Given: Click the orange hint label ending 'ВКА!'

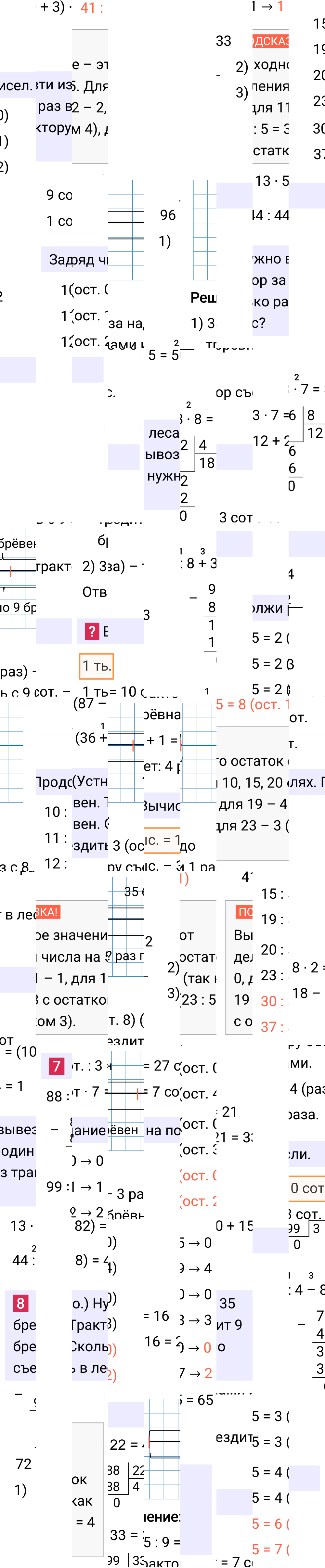Looking at the screenshot, I should 47,911.
